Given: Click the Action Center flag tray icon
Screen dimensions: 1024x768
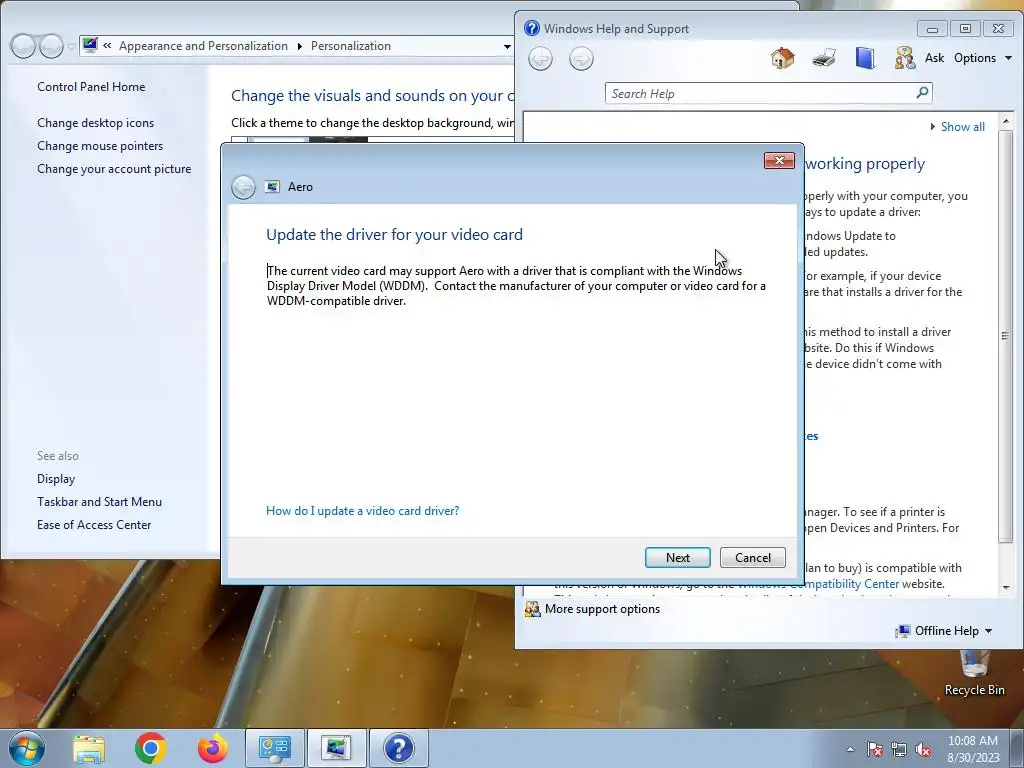Looking at the screenshot, I should pyautogui.click(x=875, y=749).
